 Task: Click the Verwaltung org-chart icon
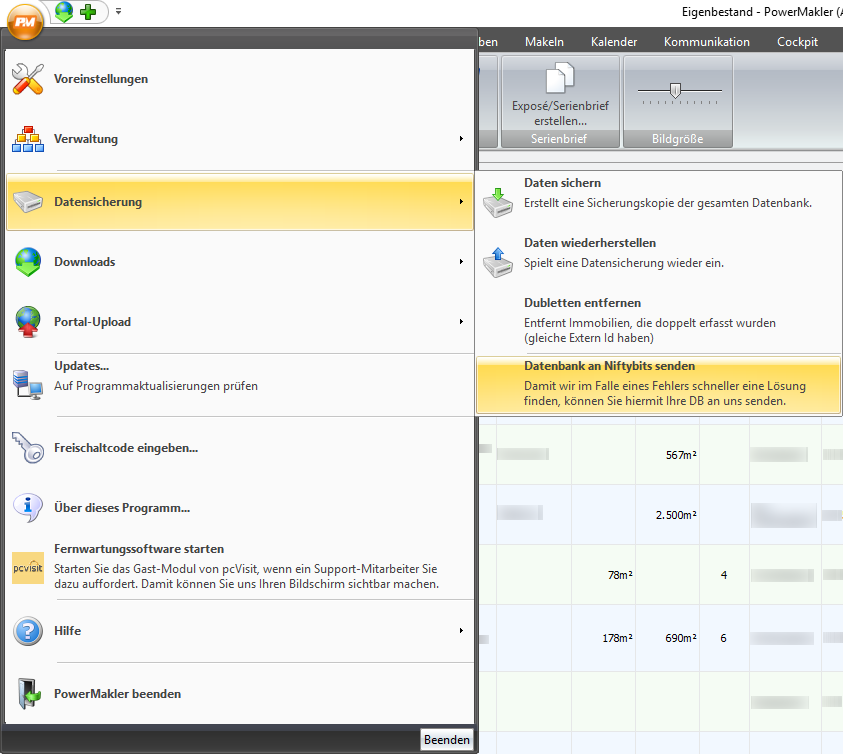point(28,139)
